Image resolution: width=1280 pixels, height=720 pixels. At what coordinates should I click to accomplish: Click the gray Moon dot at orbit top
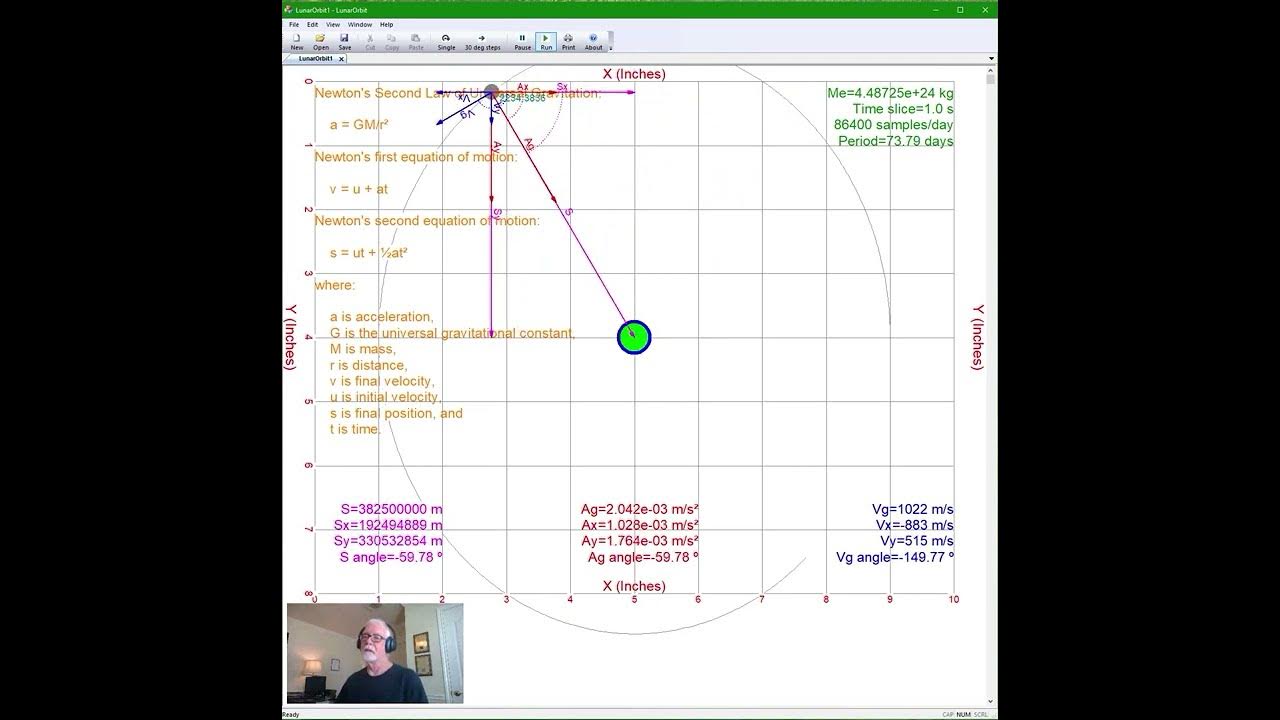point(491,92)
